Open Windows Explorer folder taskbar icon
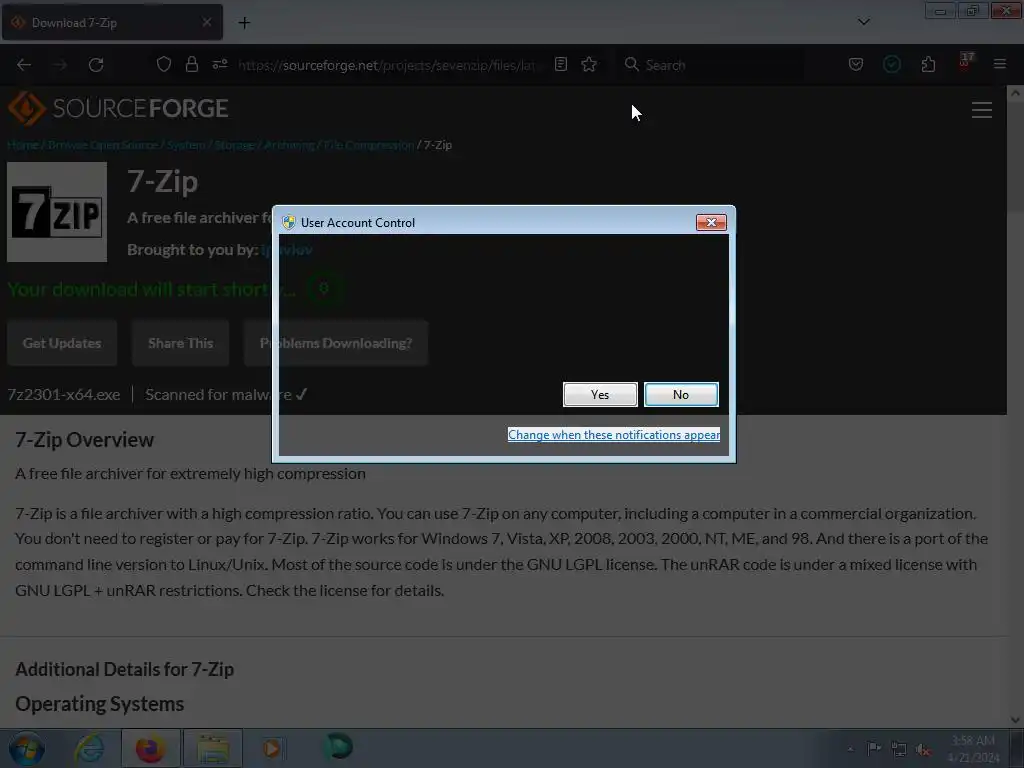1024x768 pixels. (x=213, y=748)
